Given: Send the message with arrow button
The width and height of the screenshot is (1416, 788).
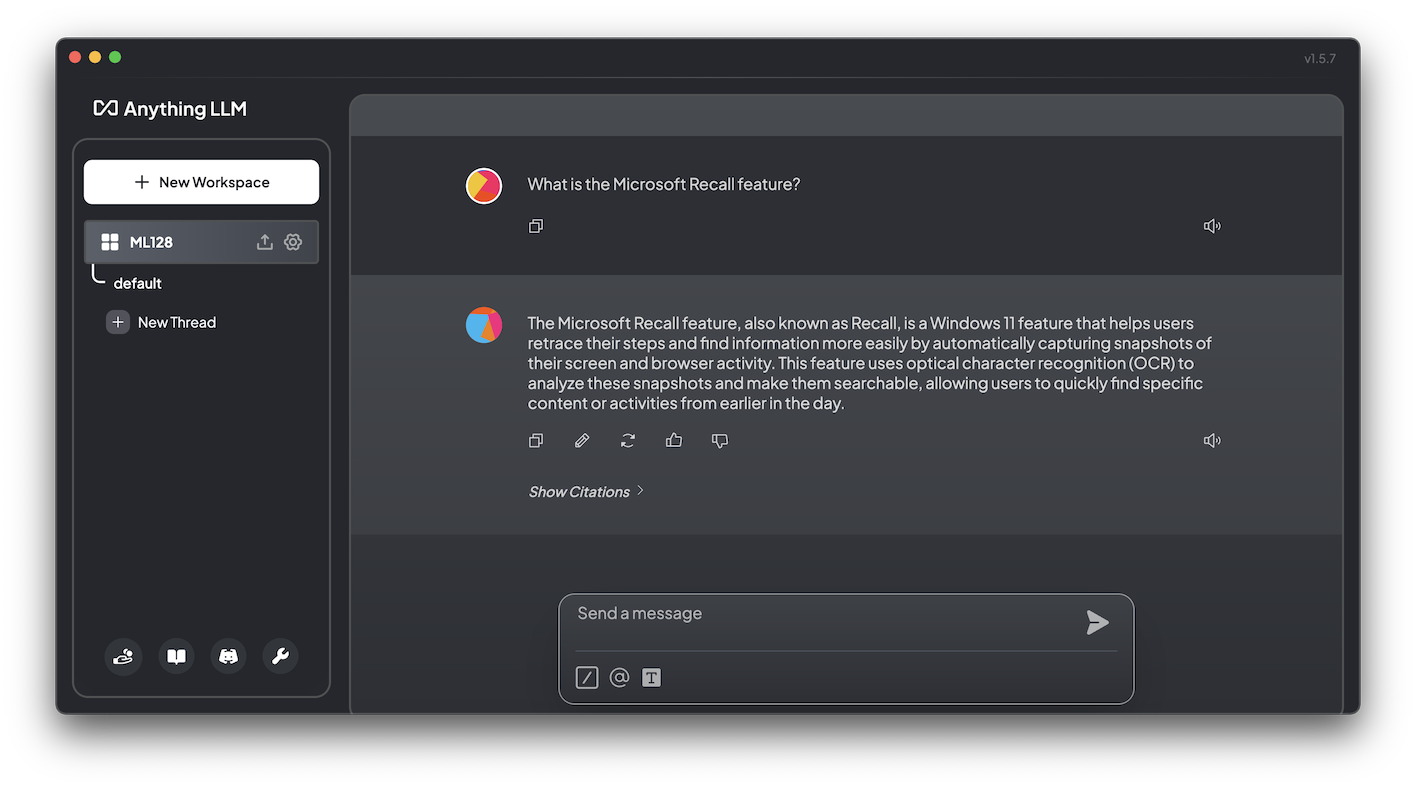Looking at the screenshot, I should point(1097,623).
